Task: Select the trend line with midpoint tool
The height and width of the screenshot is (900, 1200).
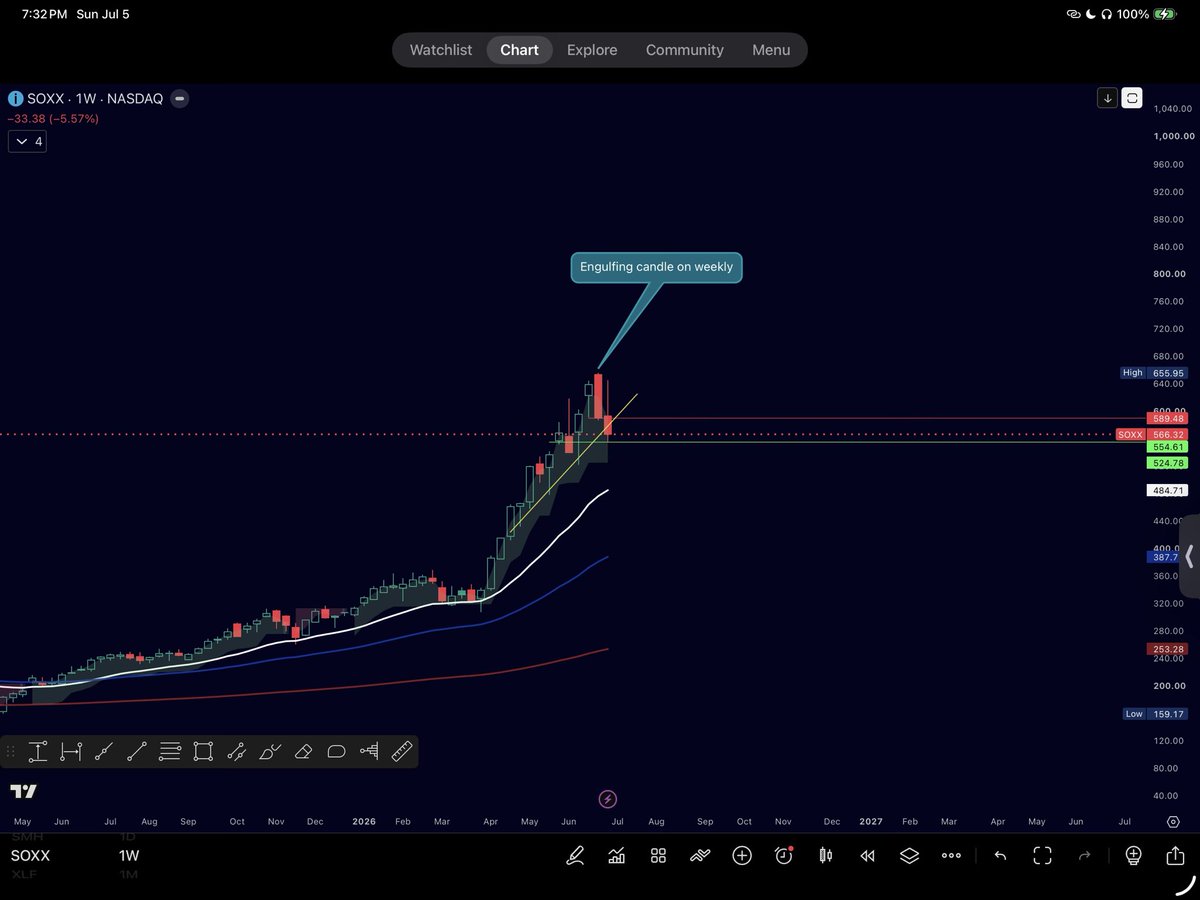Action: (104, 751)
